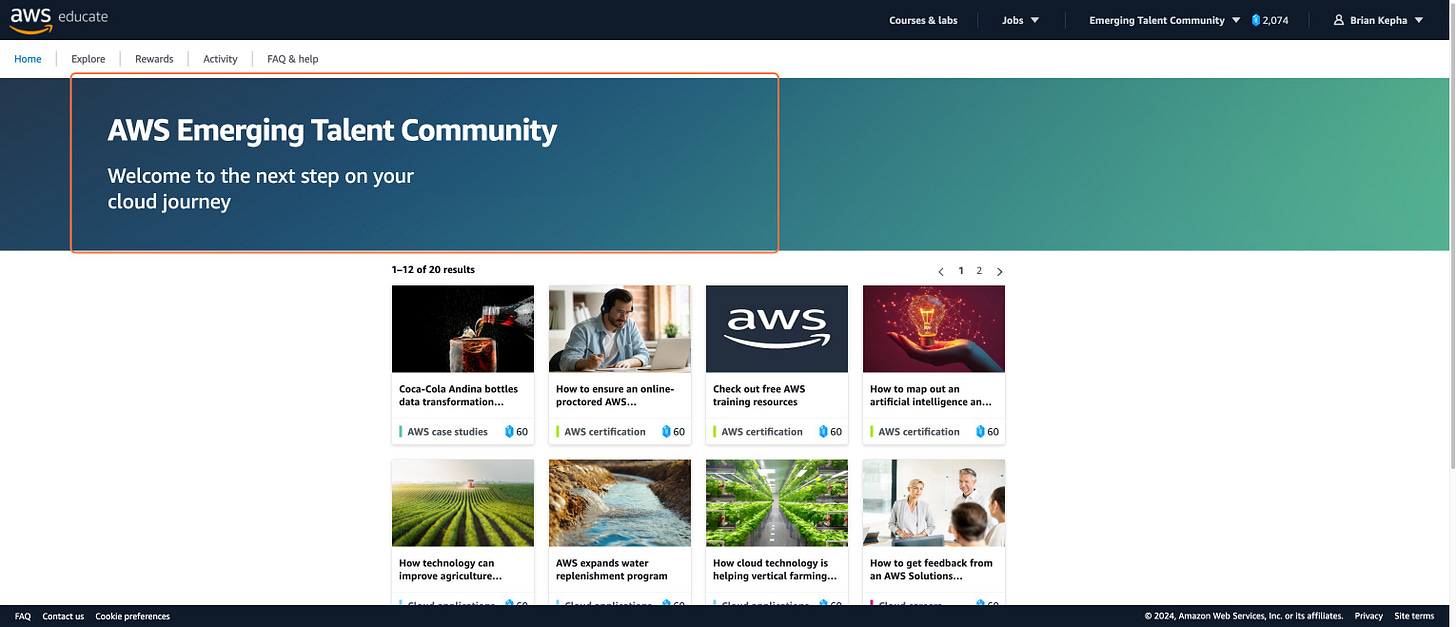Click AWS certification label on free training card
This screenshot has height=627, width=1456.
(x=762, y=432)
